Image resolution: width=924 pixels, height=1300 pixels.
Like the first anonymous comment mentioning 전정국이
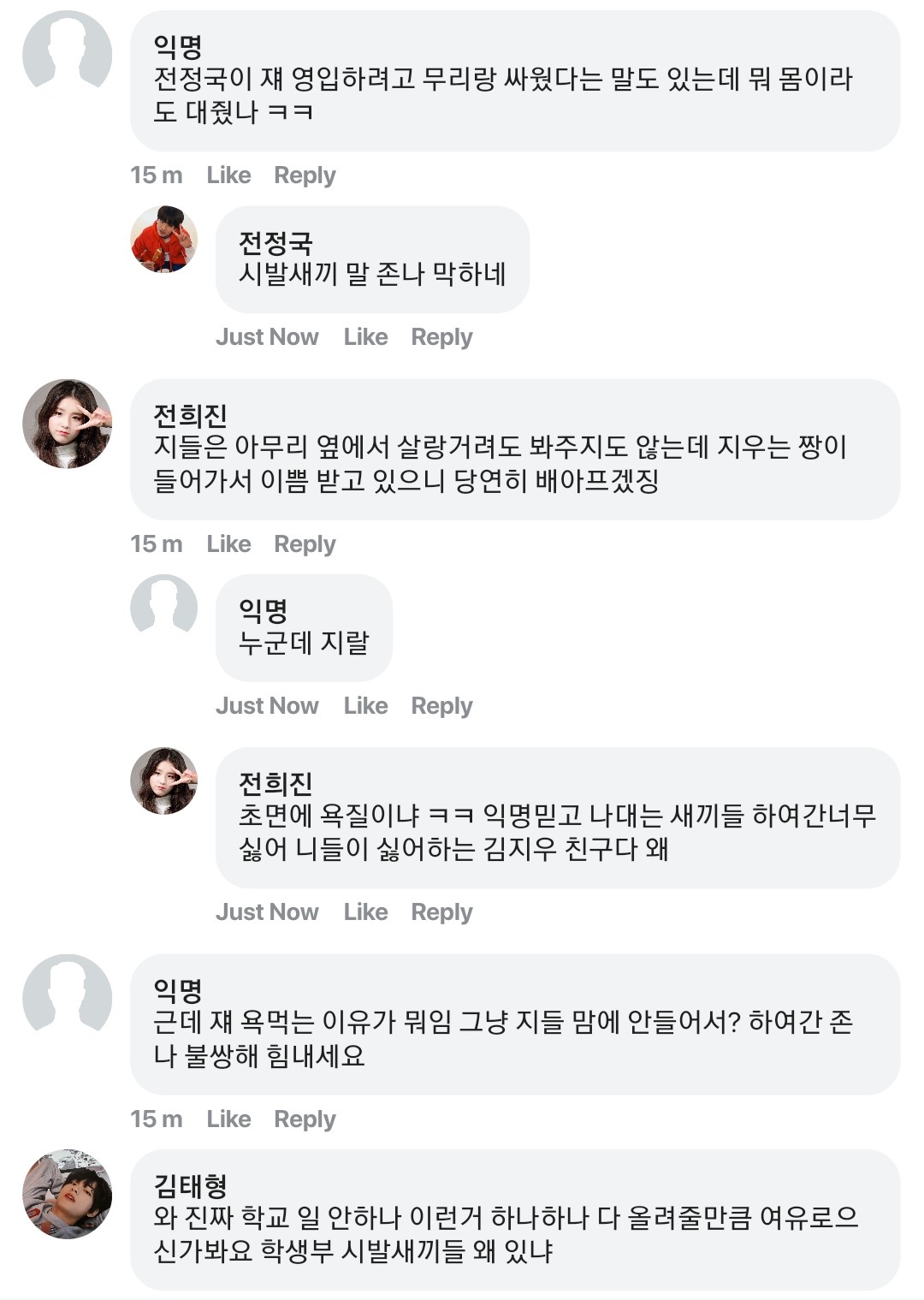click(228, 175)
